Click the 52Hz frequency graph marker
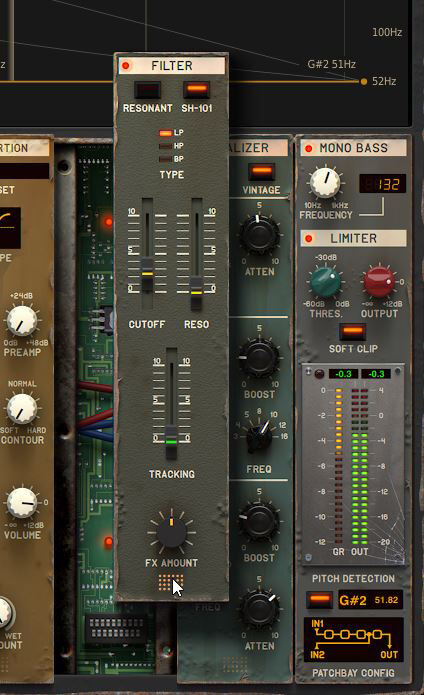This screenshot has height=695, width=424. (364, 82)
